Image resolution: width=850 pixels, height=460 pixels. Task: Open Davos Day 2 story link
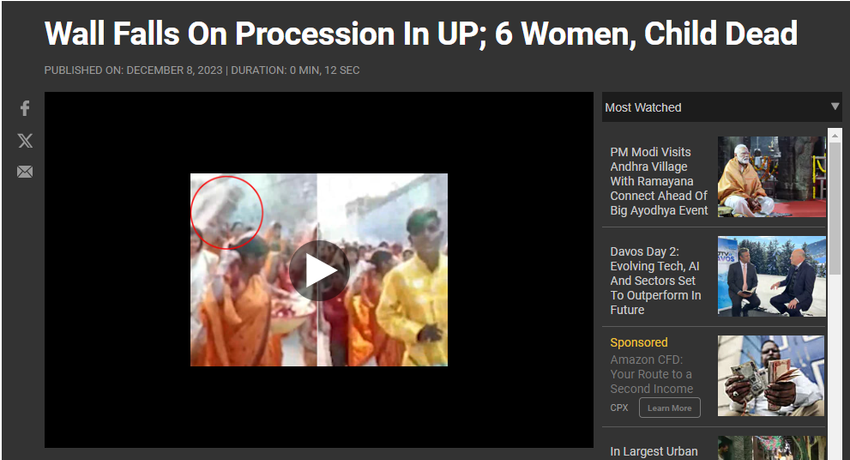655,281
